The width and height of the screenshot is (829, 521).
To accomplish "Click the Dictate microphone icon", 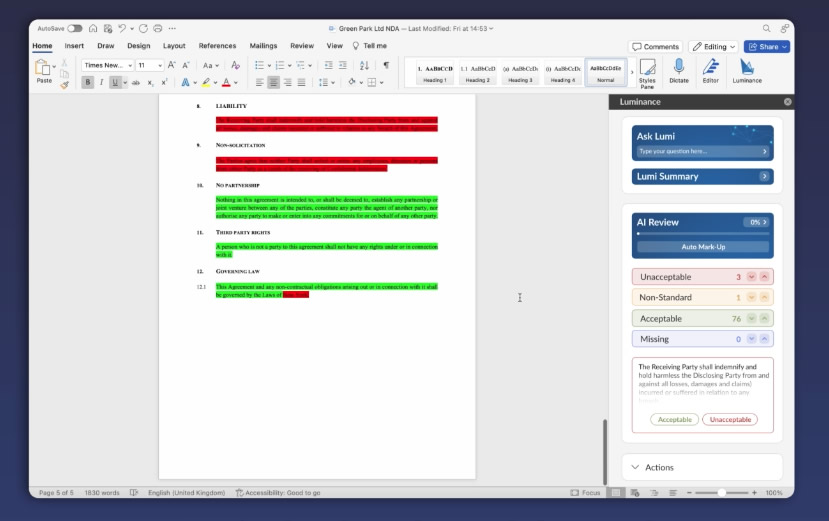I will [x=679, y=70].
